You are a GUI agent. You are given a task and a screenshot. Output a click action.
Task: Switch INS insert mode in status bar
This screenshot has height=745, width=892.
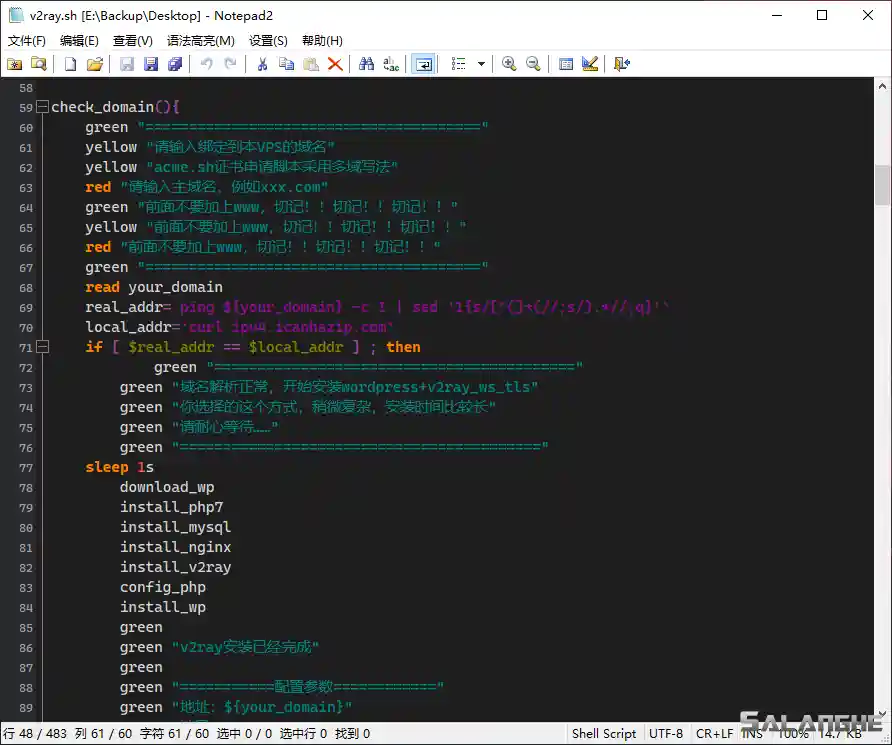tap(751, 733)
